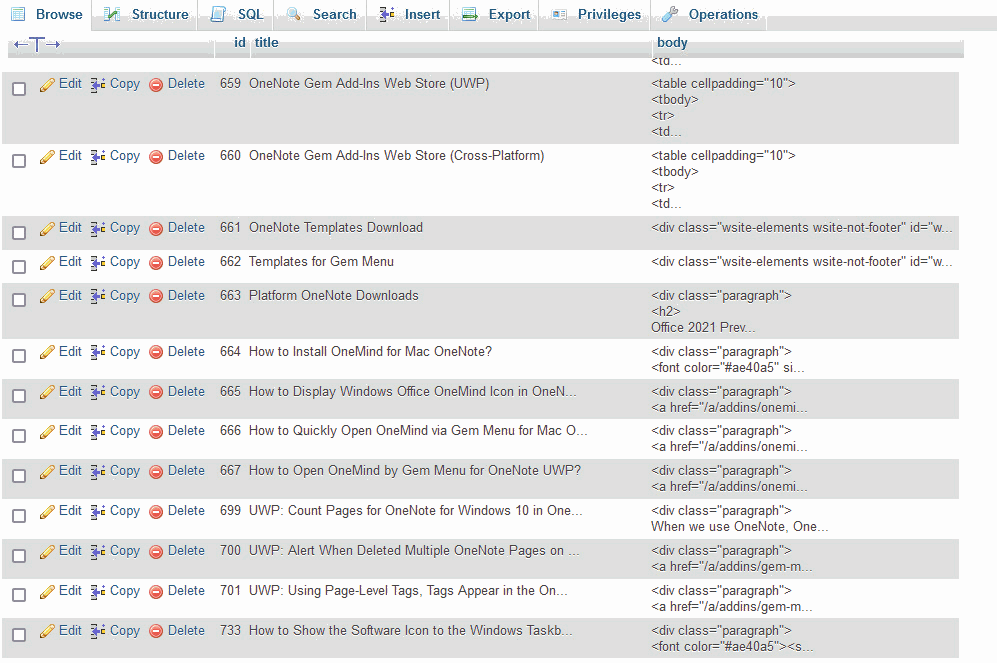Click the Edit link for row 733

tap(70, 631)
